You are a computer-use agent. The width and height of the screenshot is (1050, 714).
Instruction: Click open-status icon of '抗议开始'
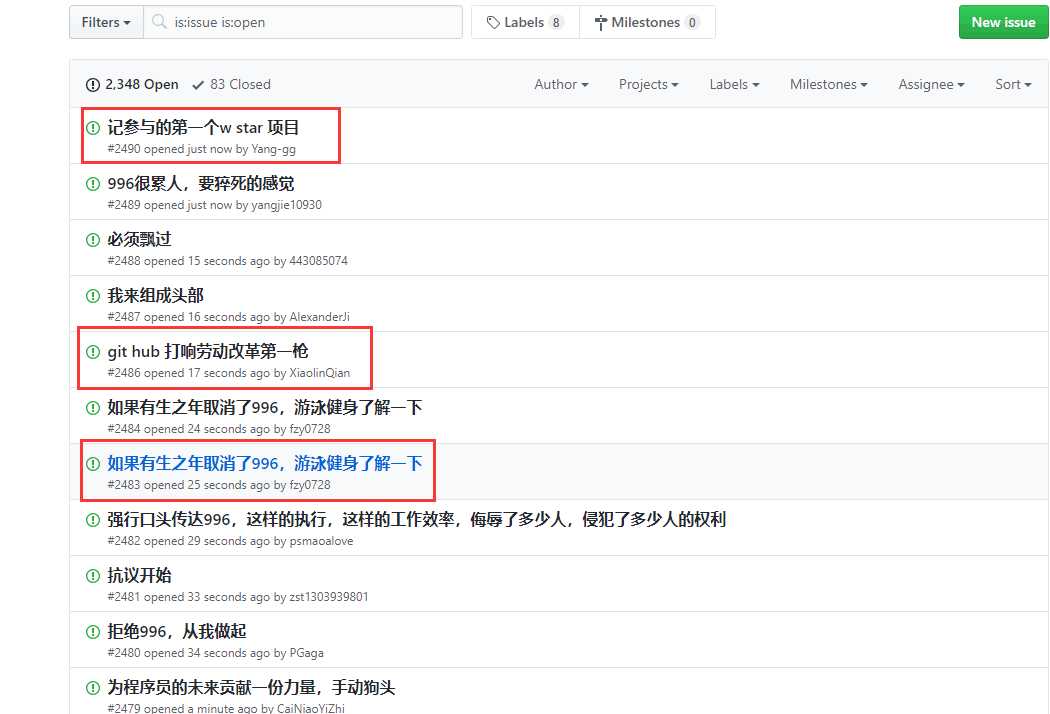pyautogui.click(x=93, y=575)
